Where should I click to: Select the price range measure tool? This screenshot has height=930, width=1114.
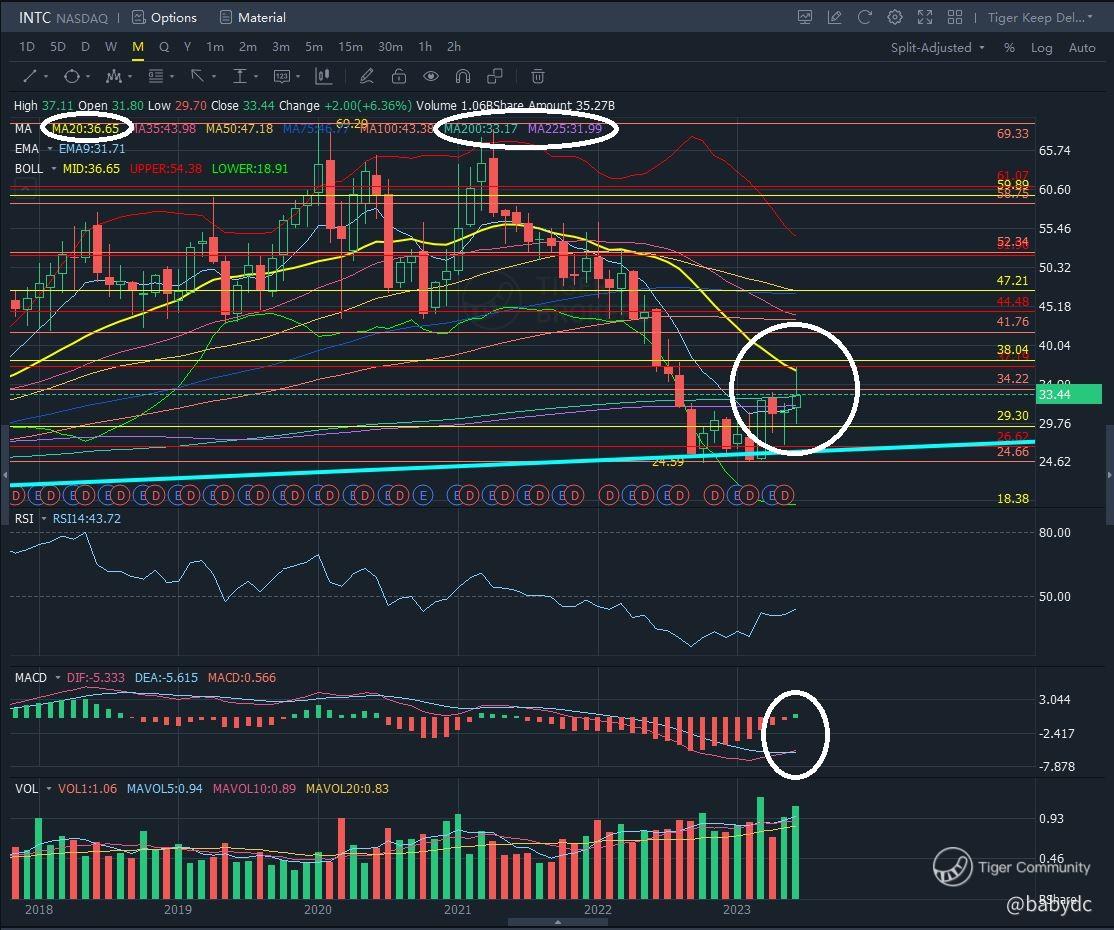[x=240, y=76]
